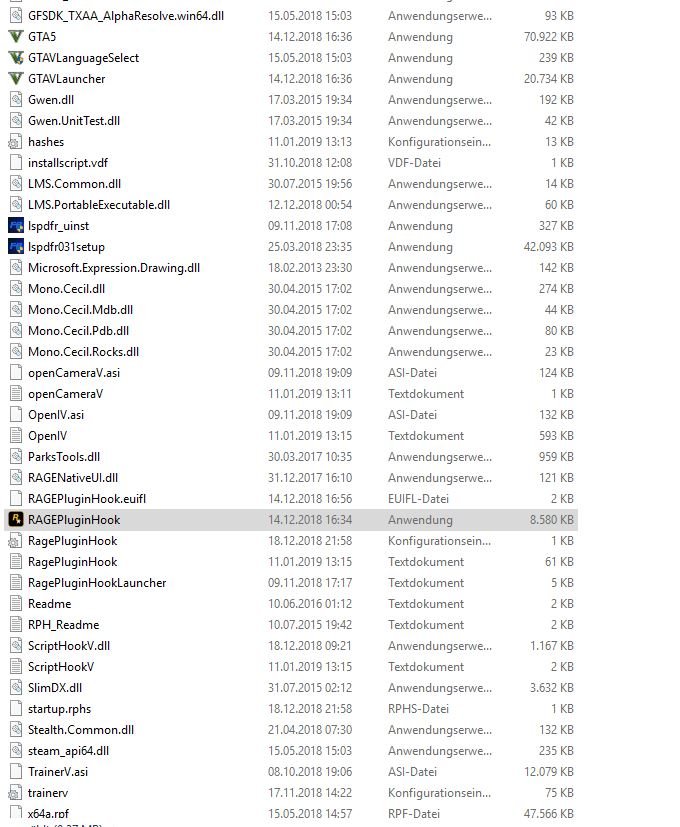Click the date 08.10.2018 19:06
Screen dimensions: 680x827
tap(310, 772)
